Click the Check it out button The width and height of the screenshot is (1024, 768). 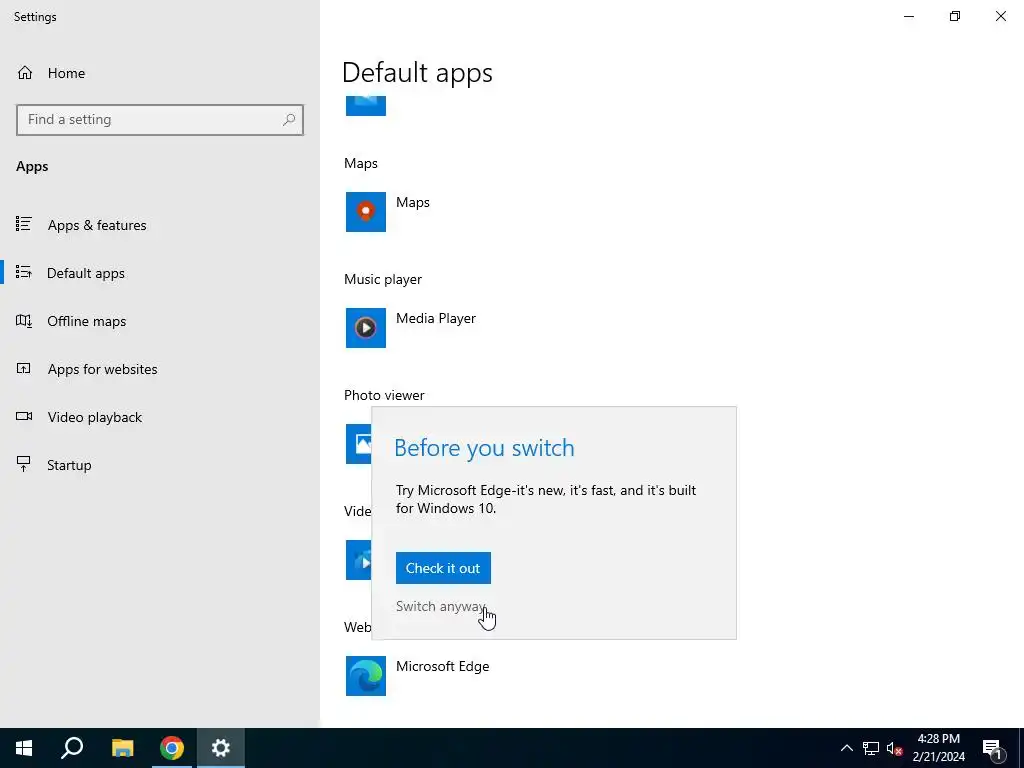[443, 568]
